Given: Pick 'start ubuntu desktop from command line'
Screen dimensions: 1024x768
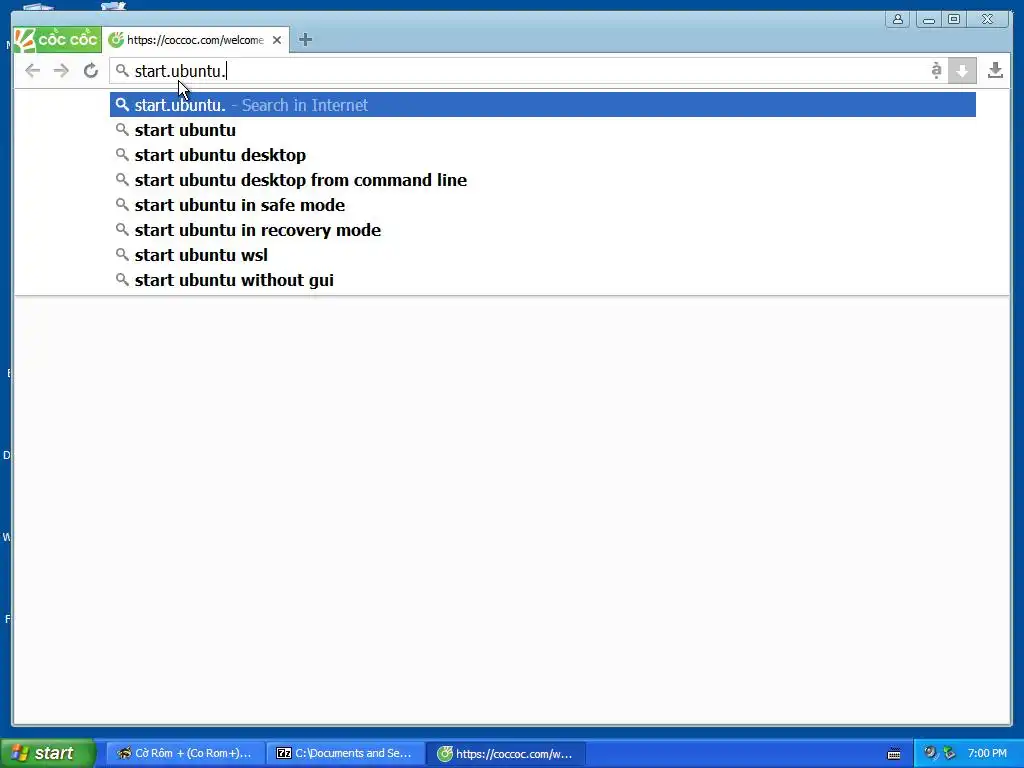Looking at the screenshot, I should click(543, 180).
